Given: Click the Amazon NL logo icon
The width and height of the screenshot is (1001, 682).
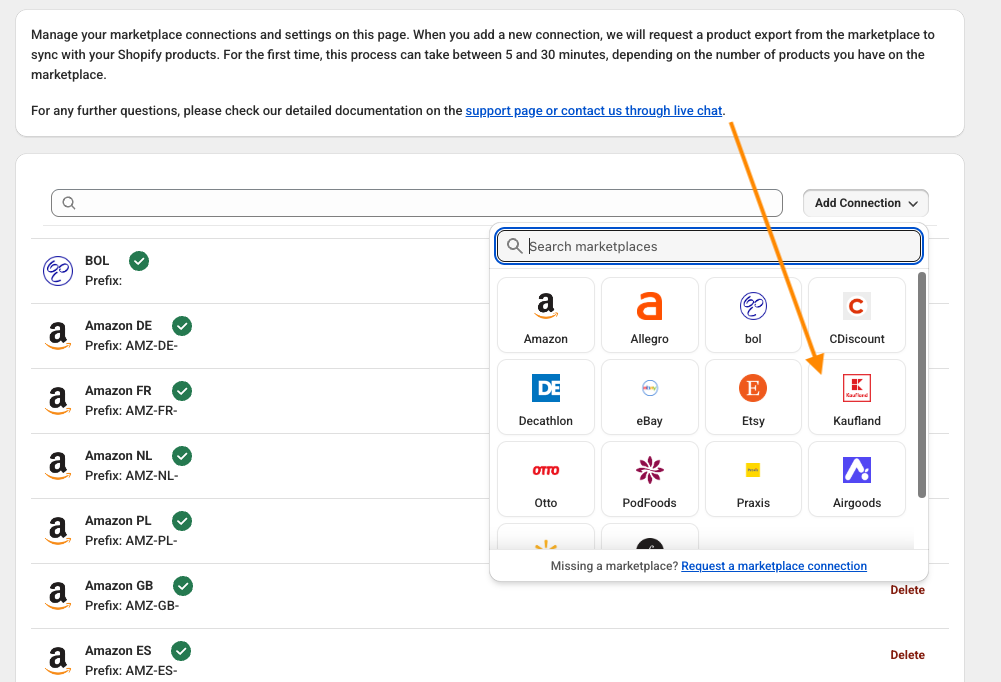Looking at the screenshot, I should pos(58,466).
